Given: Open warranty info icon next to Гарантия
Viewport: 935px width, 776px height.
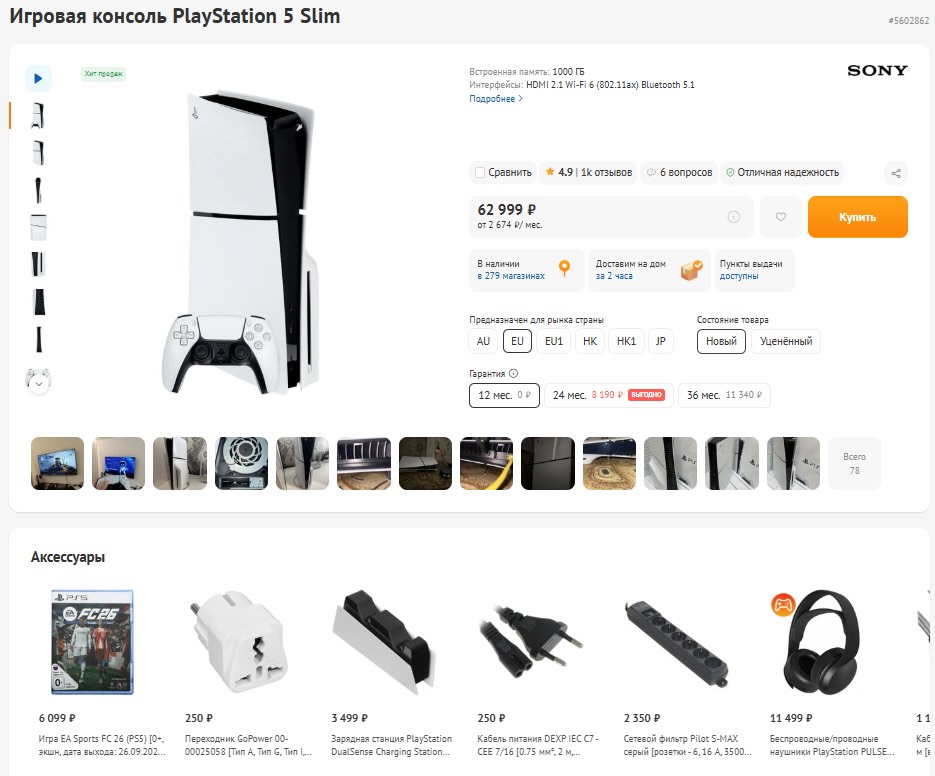Looking at the screenshot, I should pyautogui.click(x=513, y=373).
